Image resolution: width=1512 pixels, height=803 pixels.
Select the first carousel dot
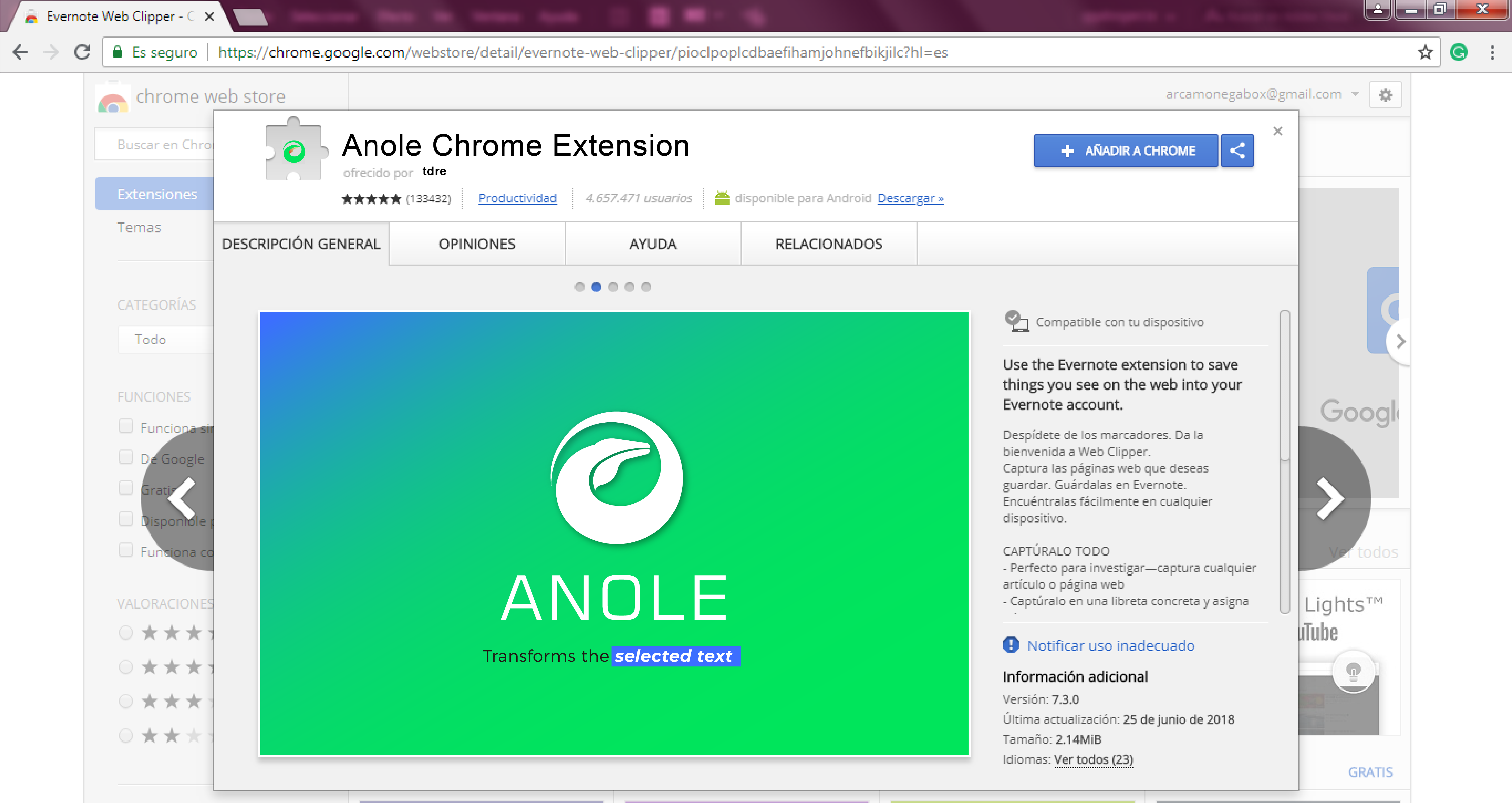click(579, 287)
